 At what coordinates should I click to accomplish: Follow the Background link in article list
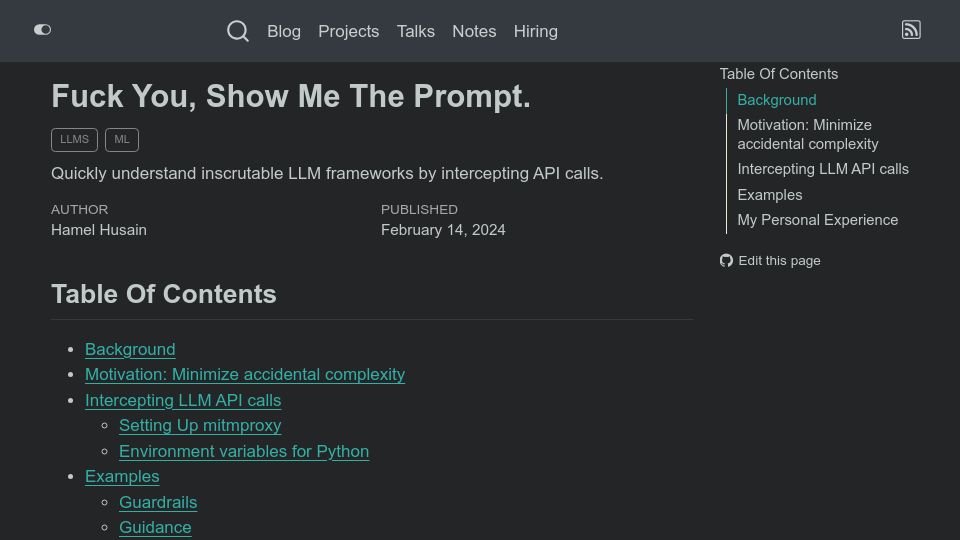coord(130,349)
